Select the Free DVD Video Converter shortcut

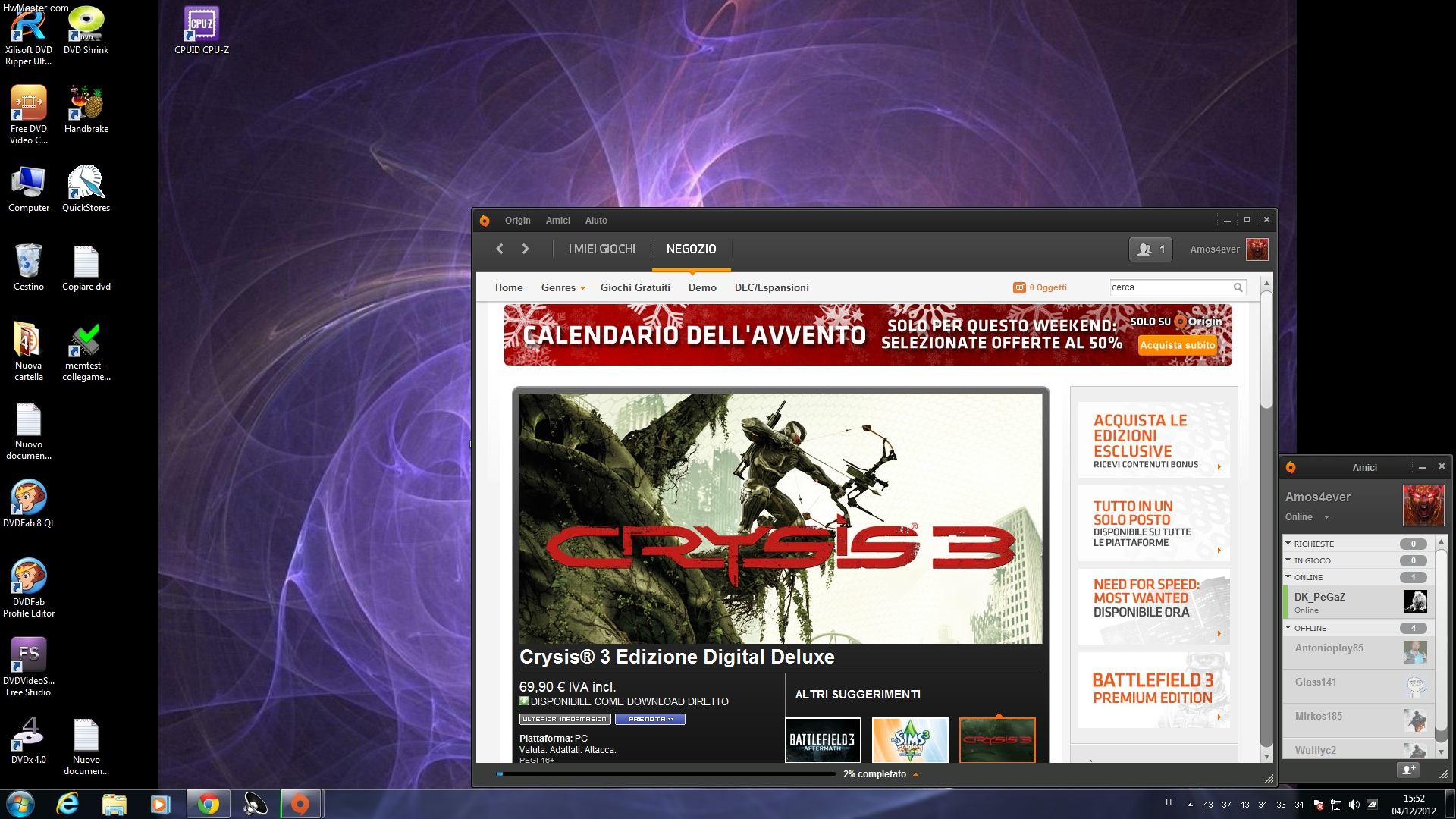[x=29, y=115]
